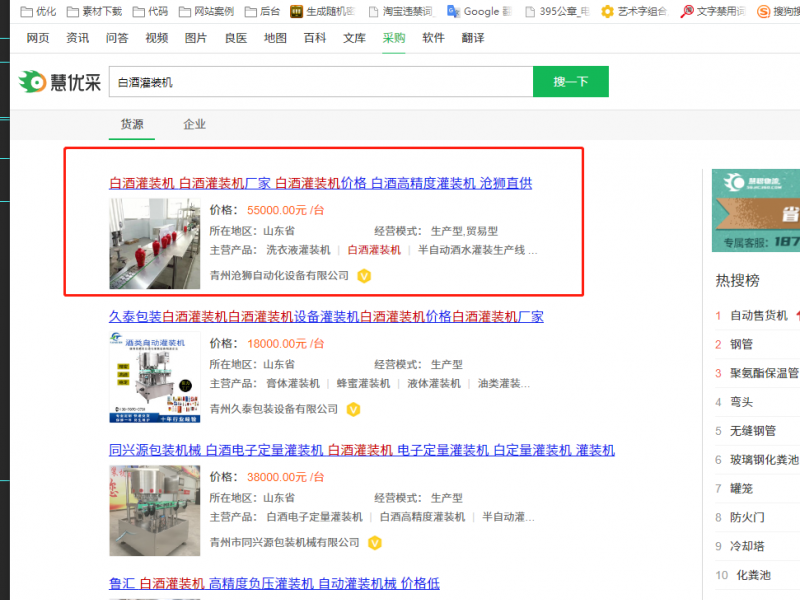Image resolution: width=800 pixels, height=600 pixels.
Task: Open hot search item 自动售货机
Action: (x=759, y=316)
